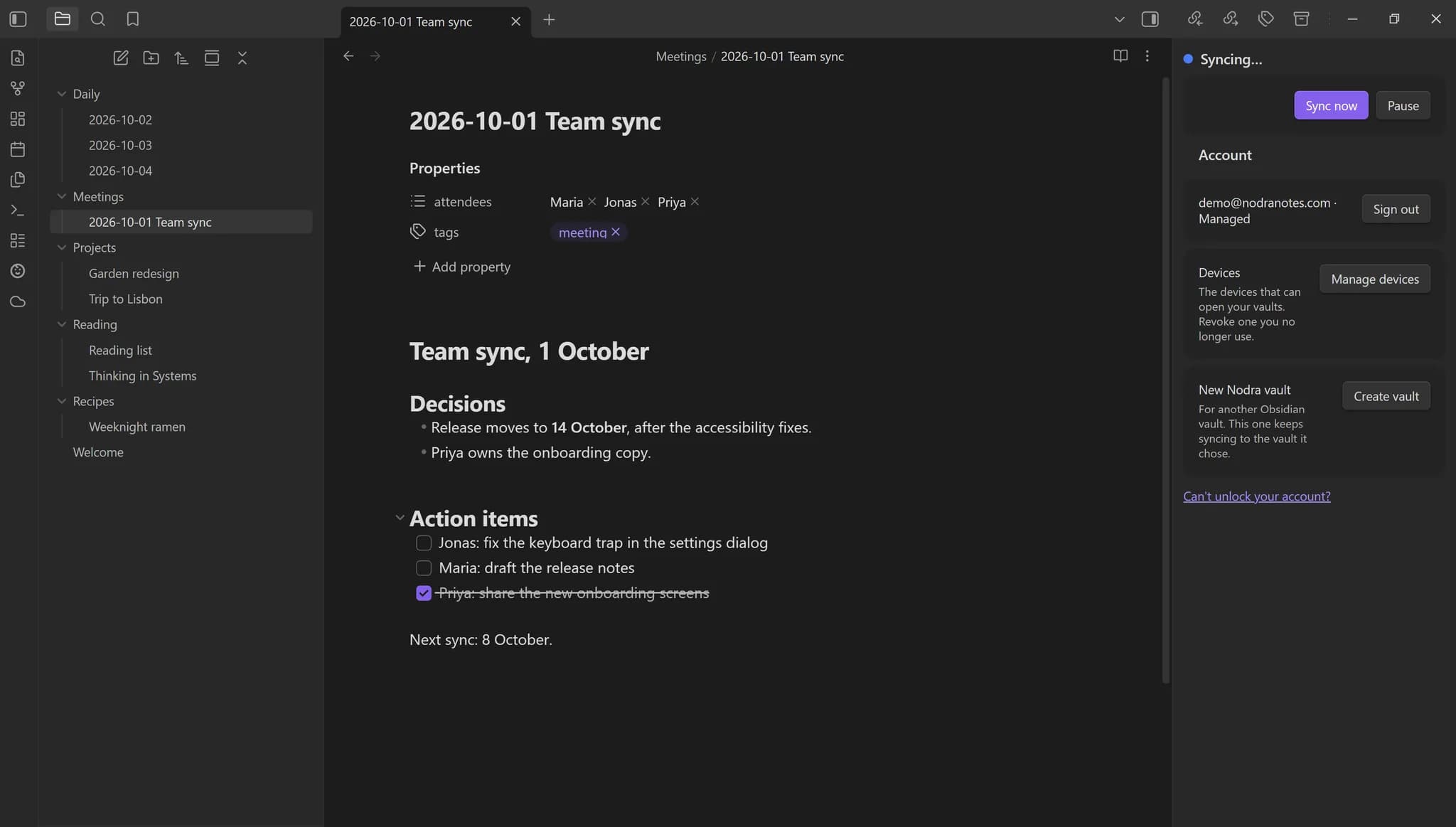Click the auto-reveal current file icon

[x=212, y=58]
